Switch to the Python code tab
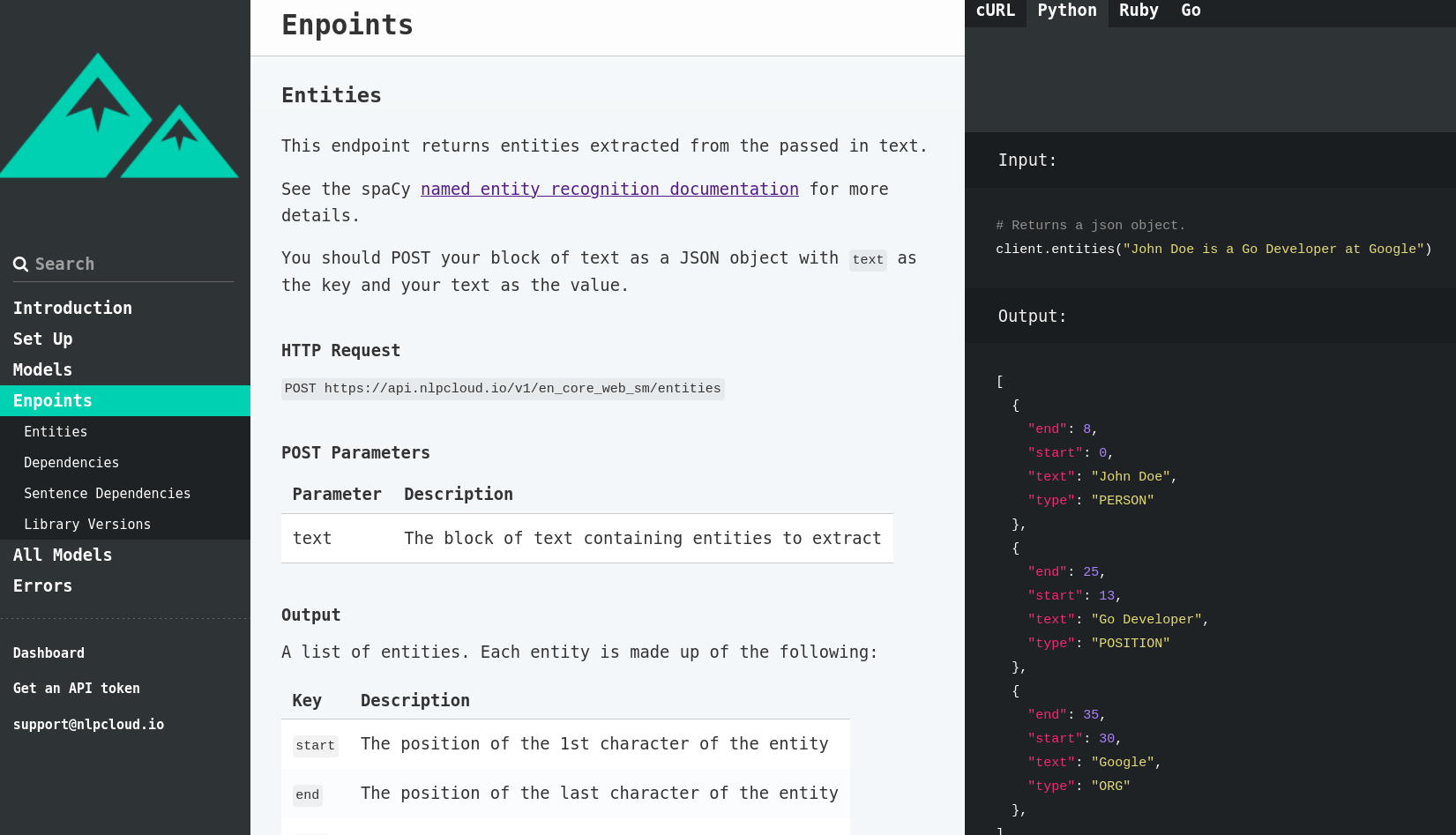The image size is (1456, 835). pos(1067,12)
